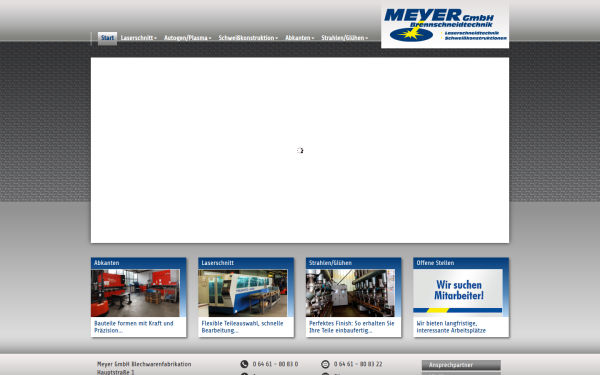The height and width of the screenshot is (375, 600).
Task: Click the loading spinner in the slideshow
Action: (300, 150)
